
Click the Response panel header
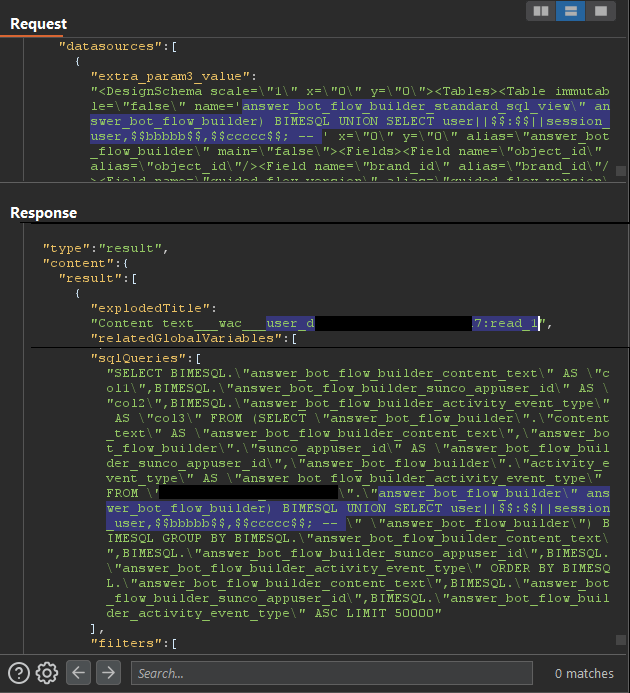pyautogui.click(x=43, y=213)
